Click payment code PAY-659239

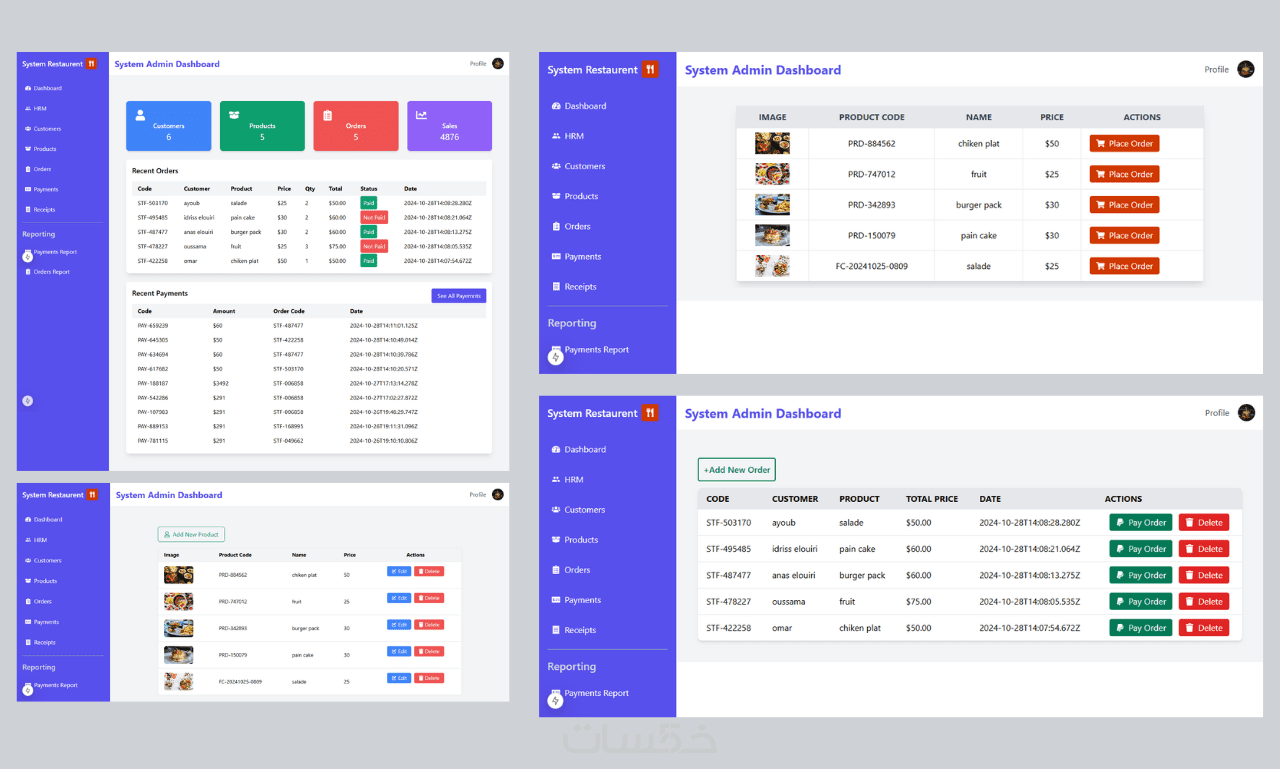153,326
